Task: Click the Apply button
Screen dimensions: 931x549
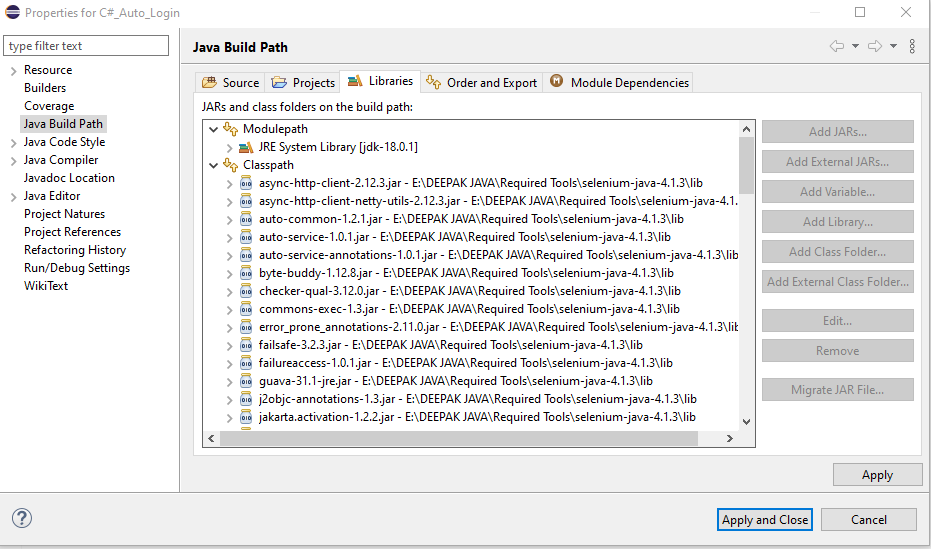Action: coord(877,475)
